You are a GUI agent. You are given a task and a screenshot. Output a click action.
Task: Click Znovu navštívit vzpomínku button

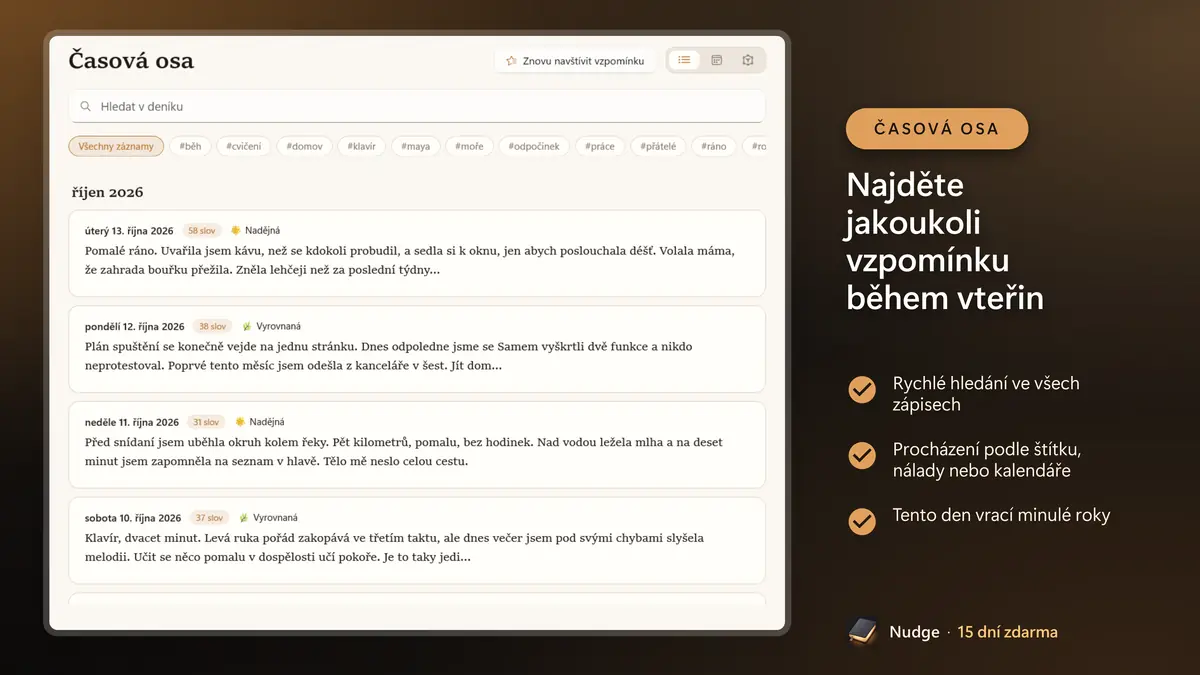[574, 61]
